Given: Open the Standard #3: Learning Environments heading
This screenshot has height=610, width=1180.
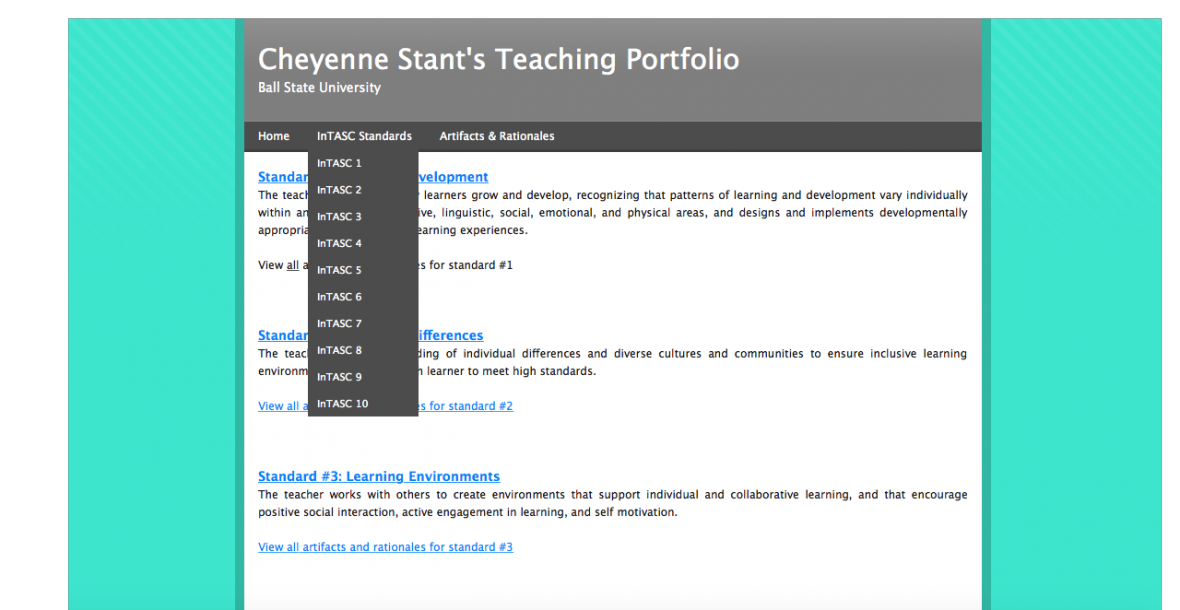Looking at the screenshot, I should tap(378, 477).
